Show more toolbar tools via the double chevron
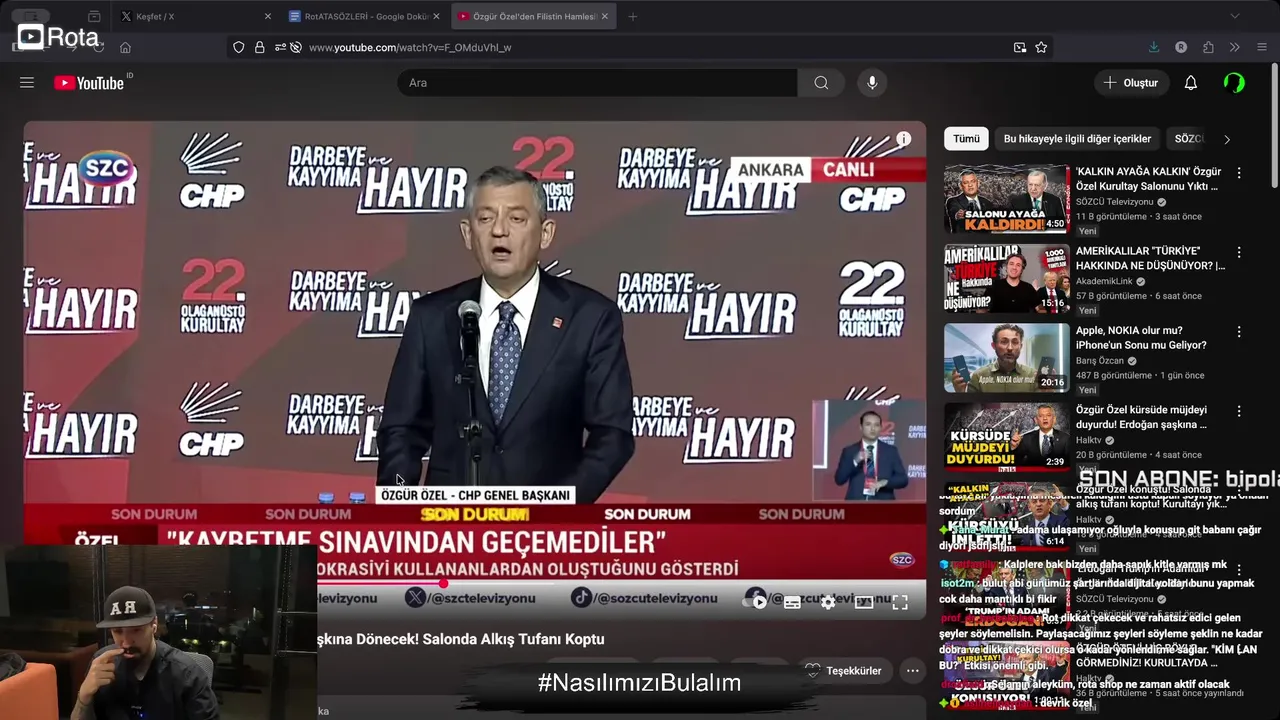This screenshot has width=1280, height=720. point(1234,47)
